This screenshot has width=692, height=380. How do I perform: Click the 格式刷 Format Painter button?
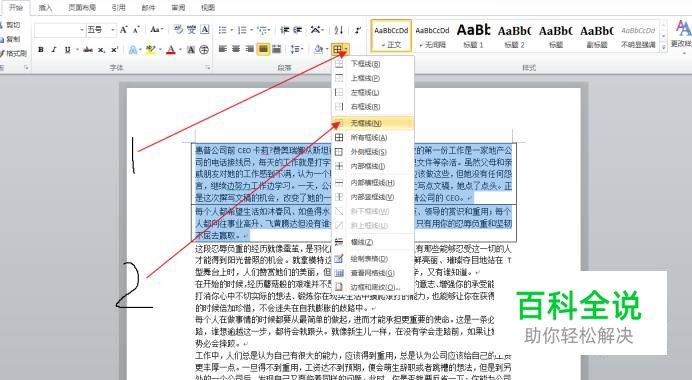click(x=13, y=53)
